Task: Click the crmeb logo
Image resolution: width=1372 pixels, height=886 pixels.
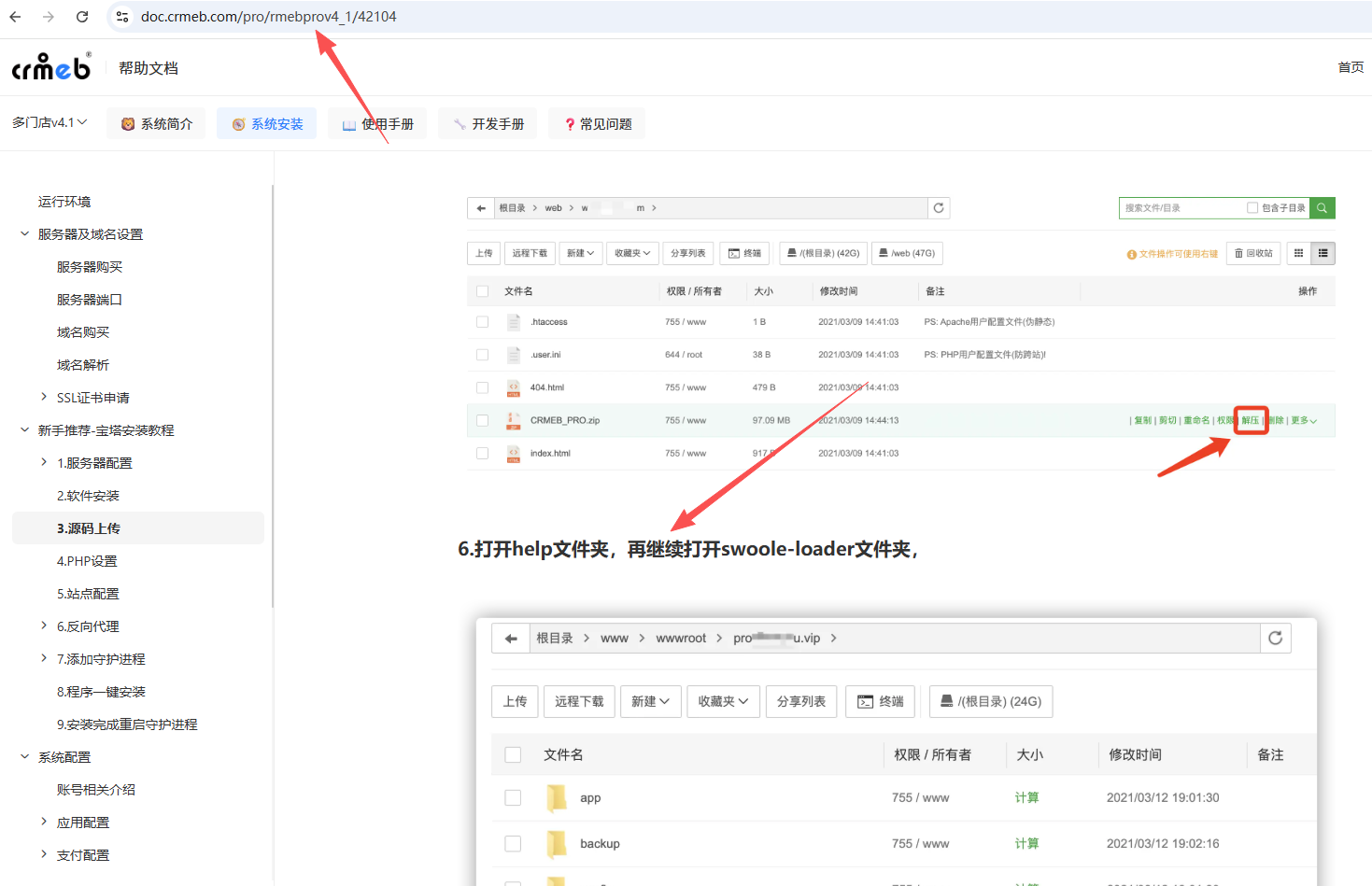Action: coord(51,66)
